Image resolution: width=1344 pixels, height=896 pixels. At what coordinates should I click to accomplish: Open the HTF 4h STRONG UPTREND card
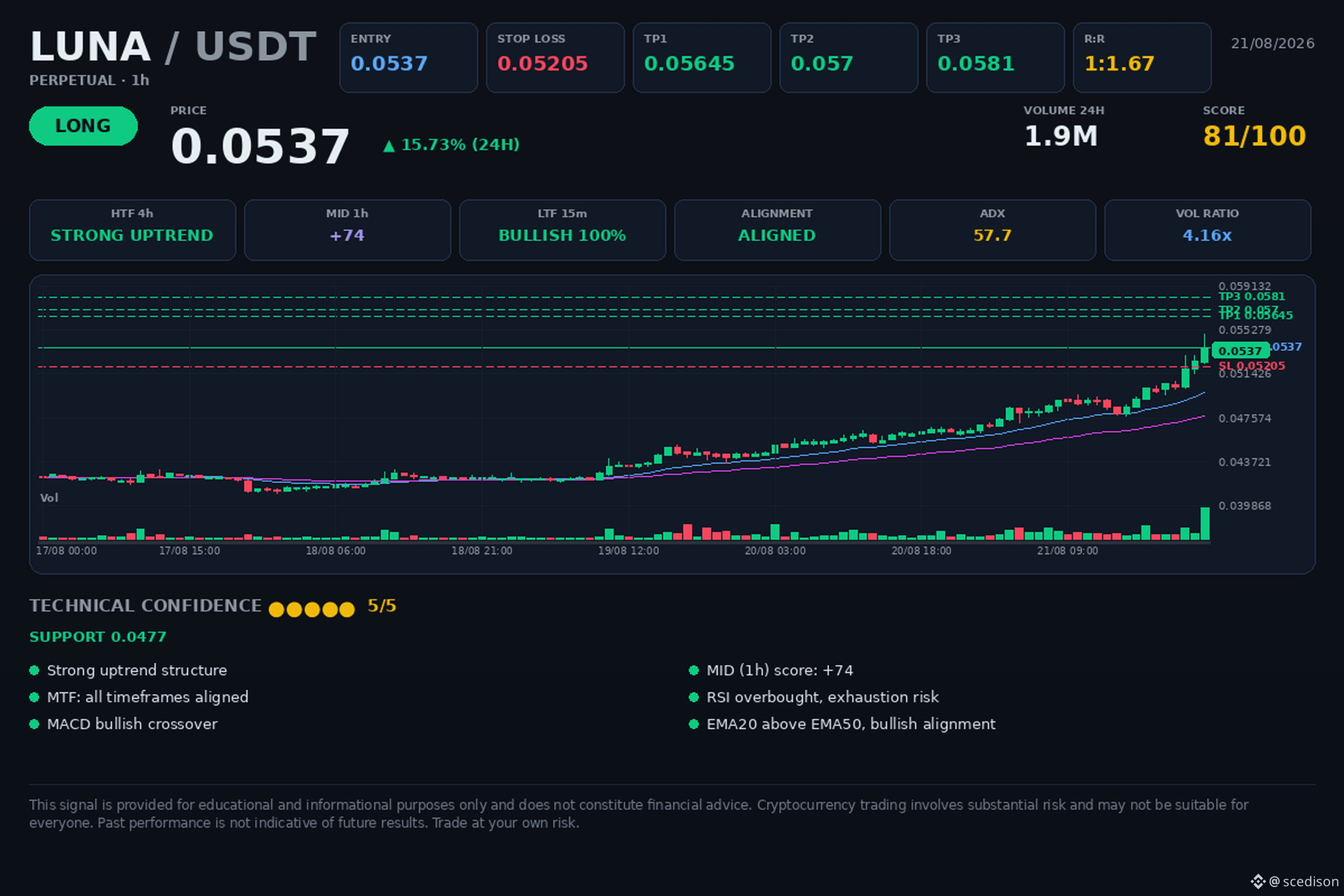(x=133, y=230)
